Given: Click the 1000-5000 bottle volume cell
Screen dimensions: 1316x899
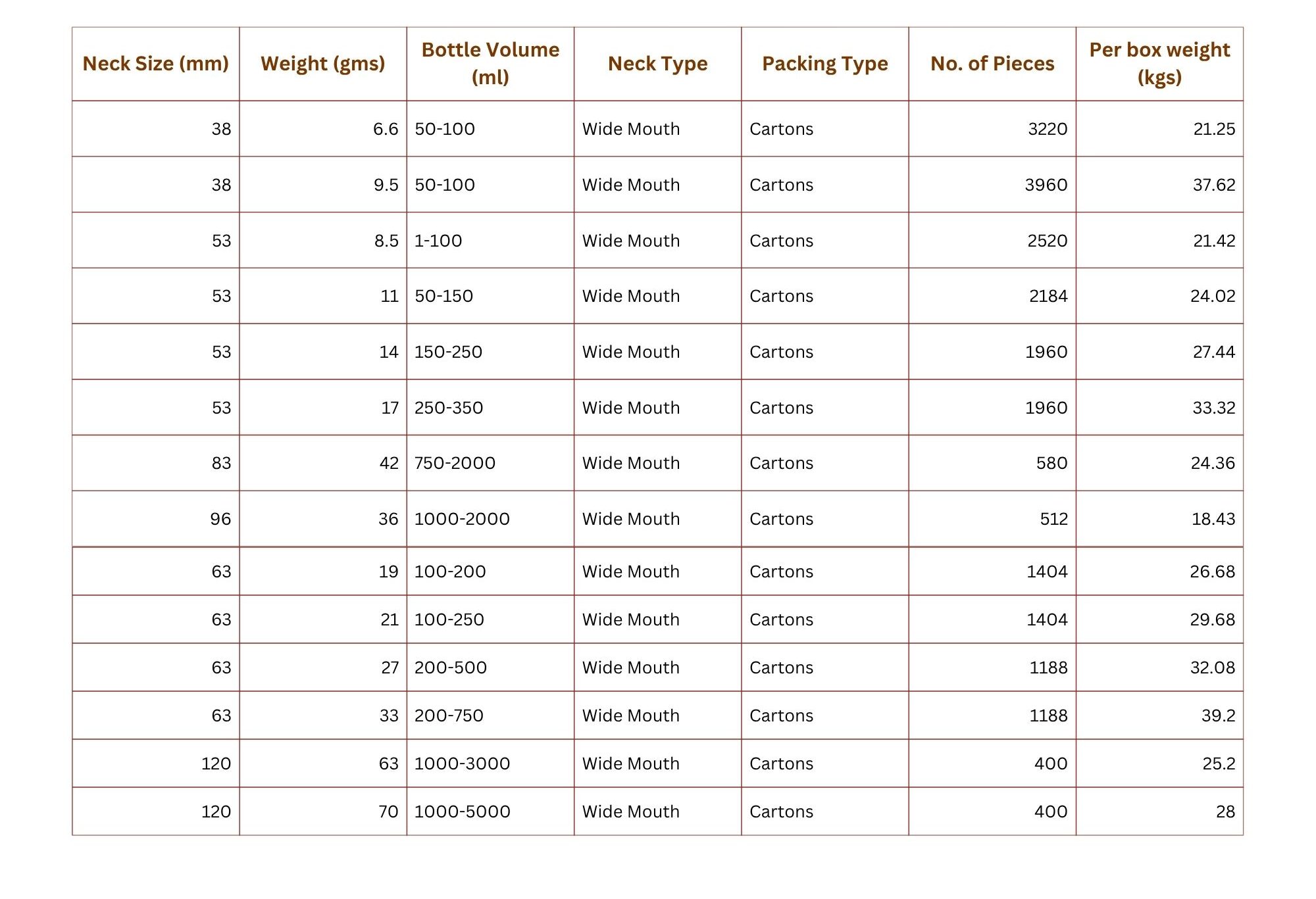Looking at the screenshot, I should (462, 812).
